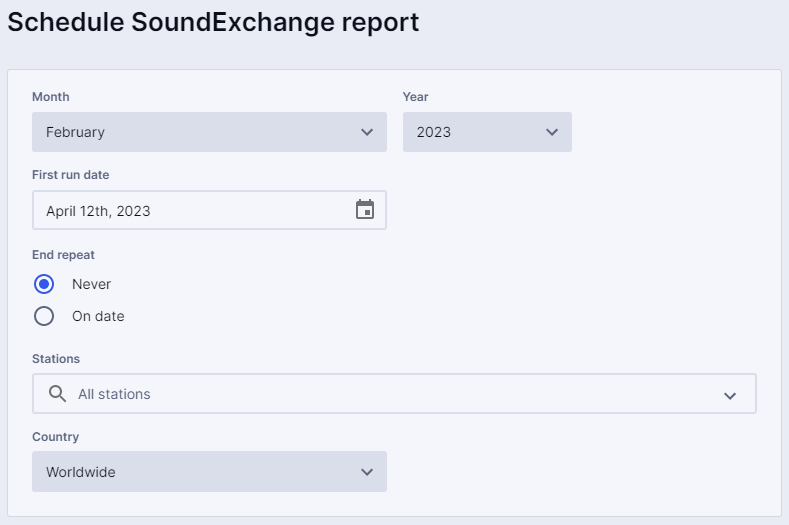The height and width of the screenshot is (525, 789).
Task: Select the On date radio button
Action: click(x=44, y=316)
